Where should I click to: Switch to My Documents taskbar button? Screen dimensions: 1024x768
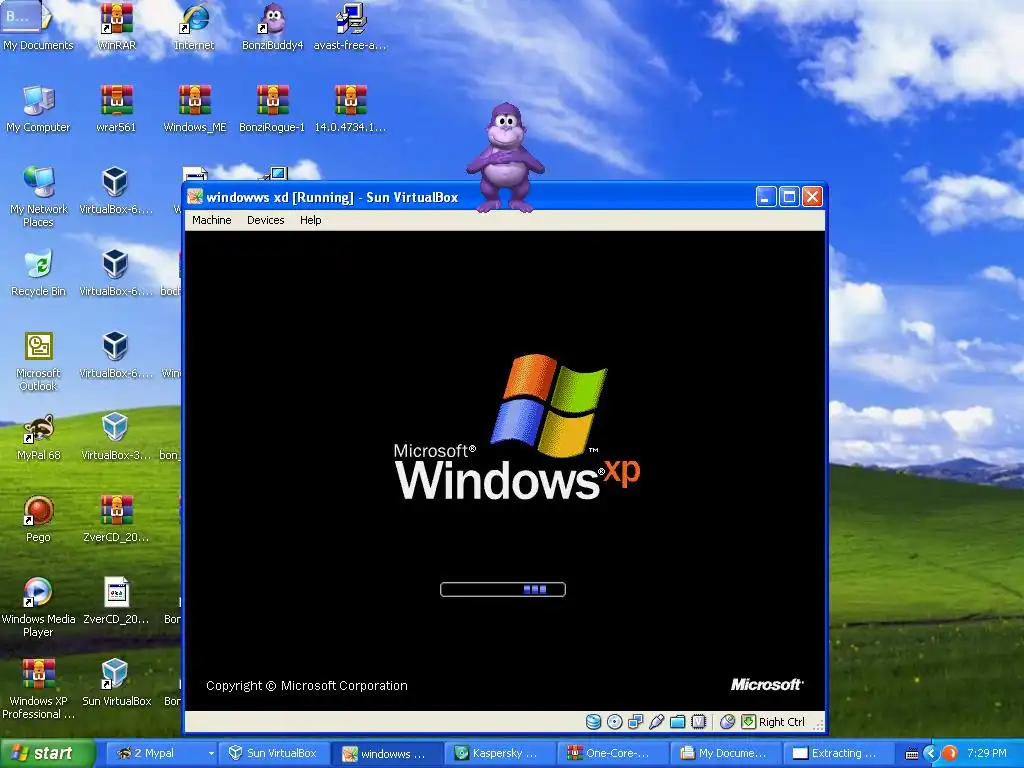point(724,753)
